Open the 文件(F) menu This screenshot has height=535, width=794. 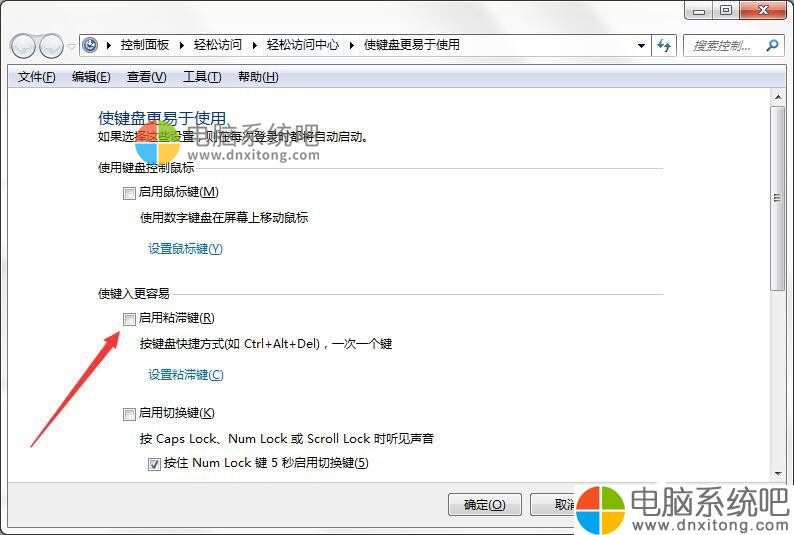pyautogui.click(x=36, y=77)
